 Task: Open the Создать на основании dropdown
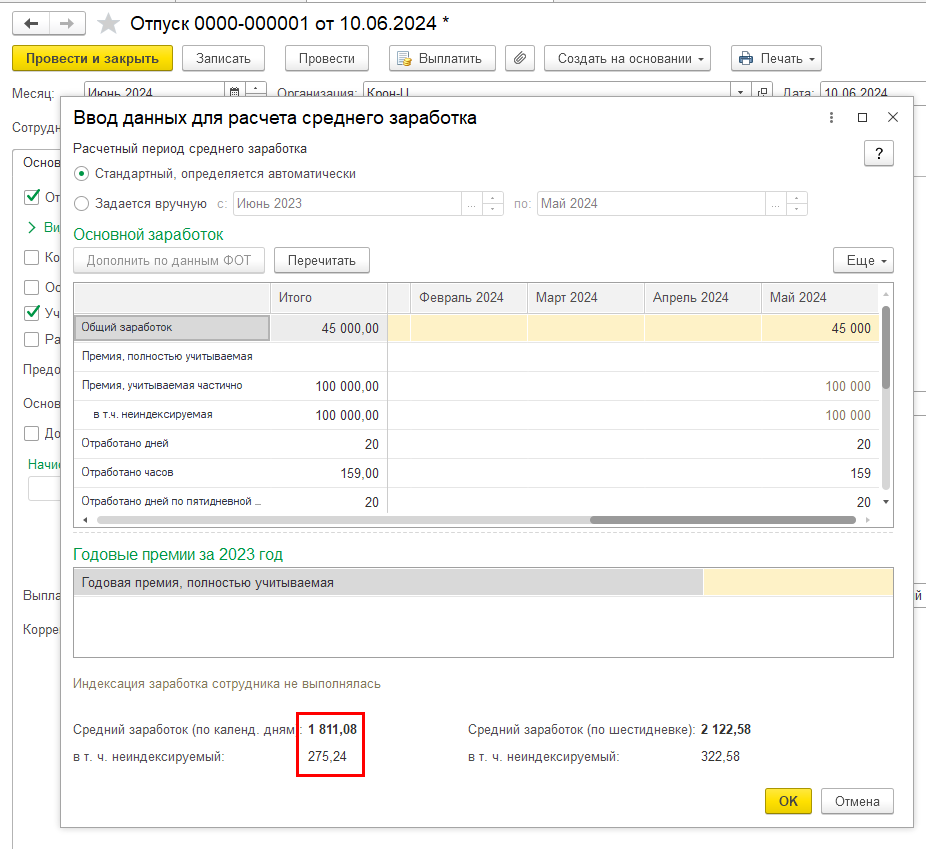627,58
